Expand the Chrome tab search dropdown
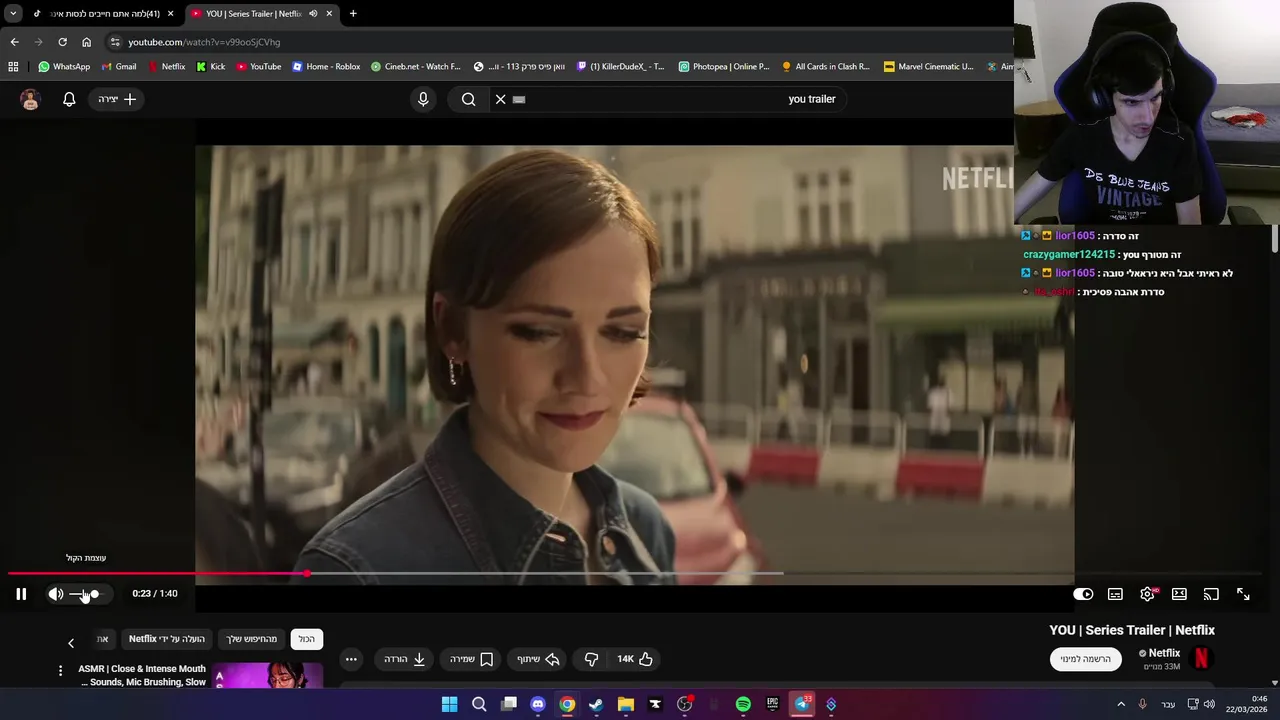 13,14
